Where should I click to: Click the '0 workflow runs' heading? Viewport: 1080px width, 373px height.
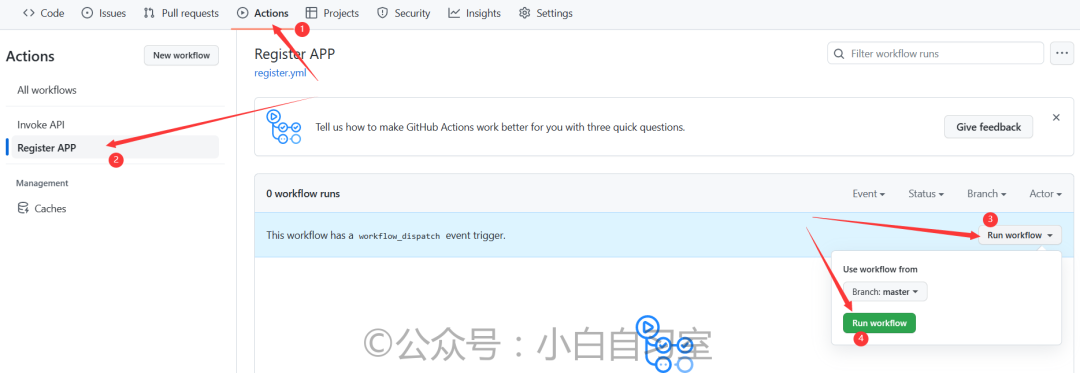pyautogui.click(x=303, y=194)
